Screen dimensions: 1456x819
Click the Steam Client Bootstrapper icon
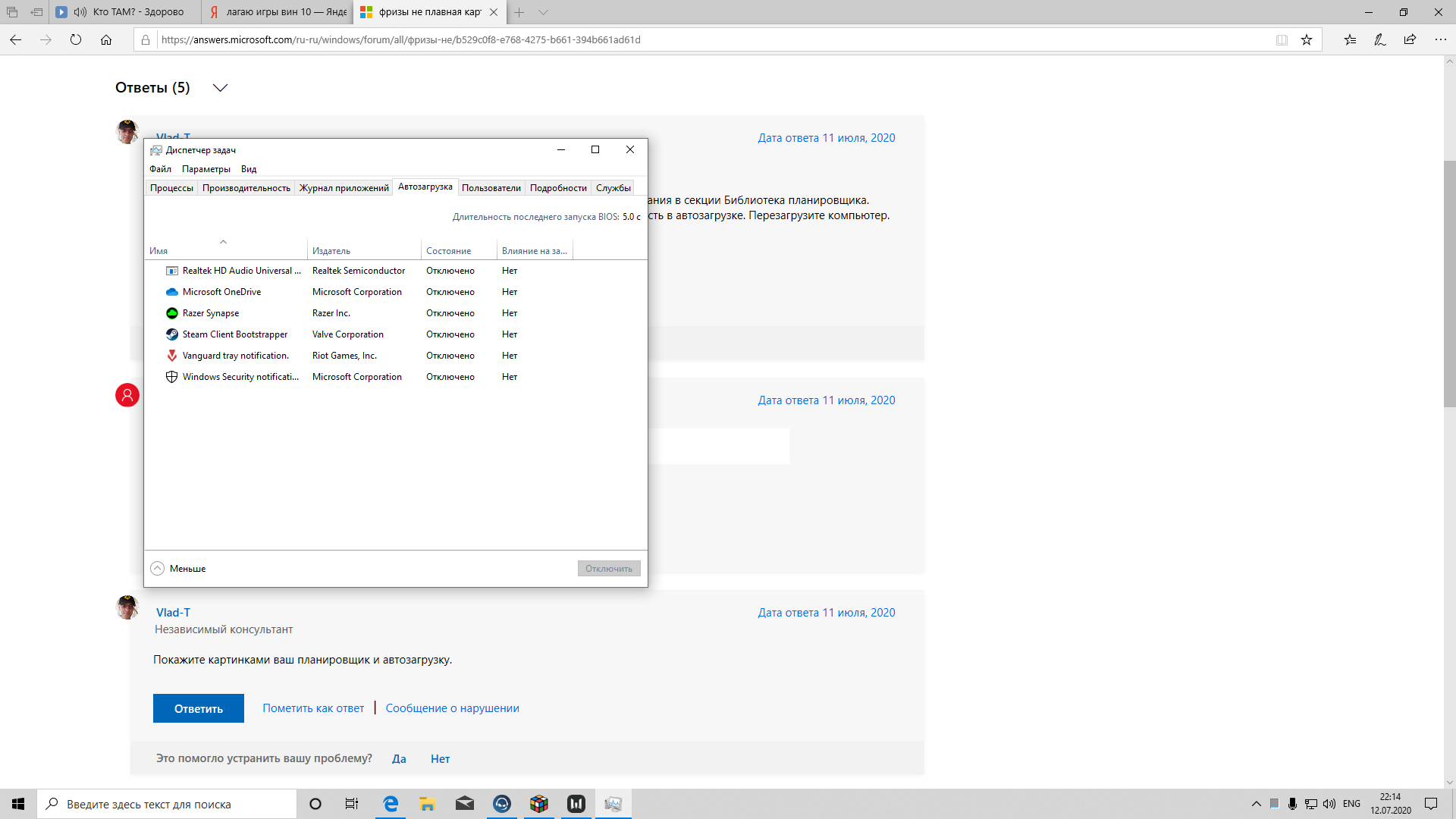coord(172,334)
